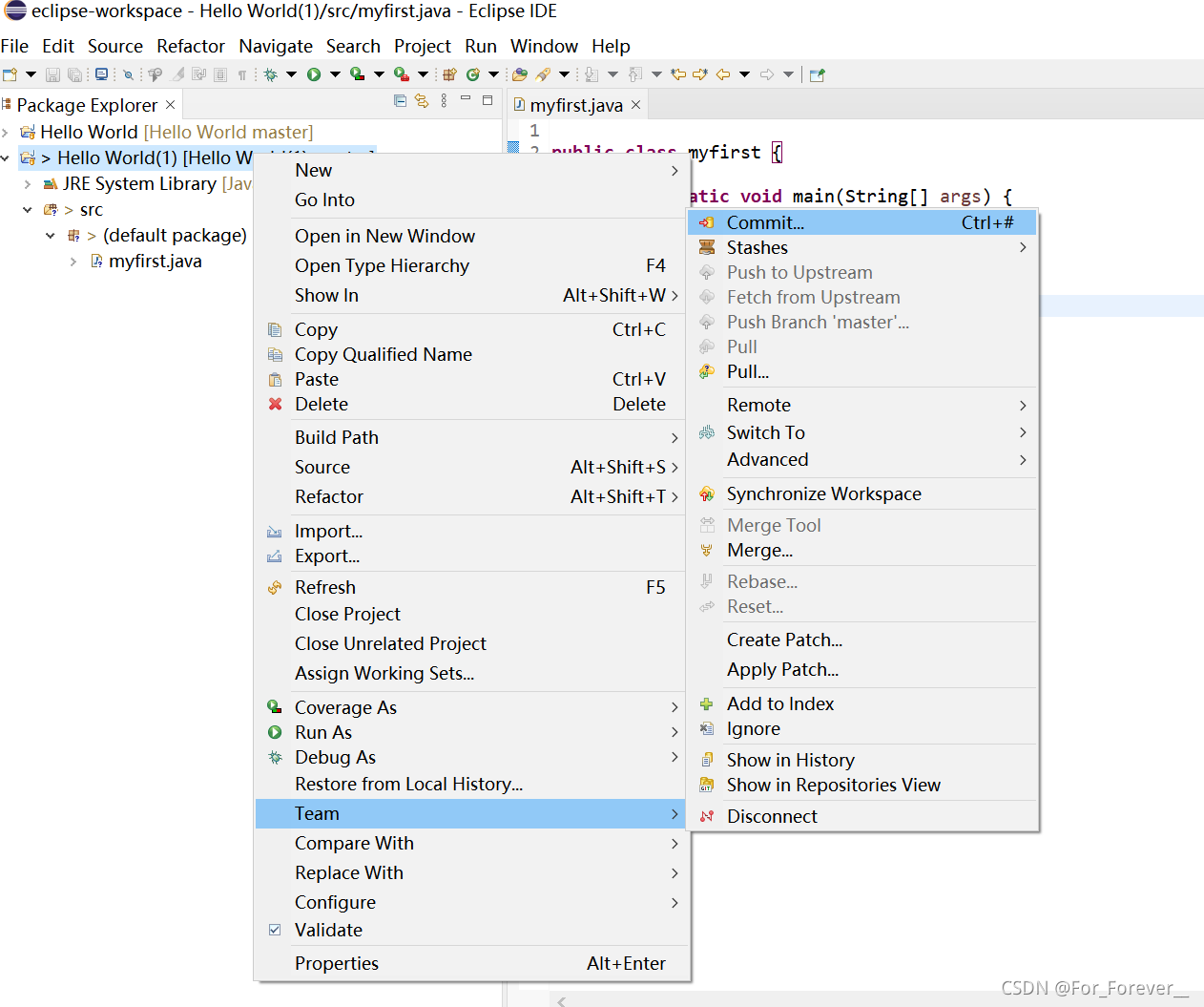This screenshot has height=1007, width=1204.
Task: Open the dropdown arrow beside the Back arrow
Action: tap(744, 74)
